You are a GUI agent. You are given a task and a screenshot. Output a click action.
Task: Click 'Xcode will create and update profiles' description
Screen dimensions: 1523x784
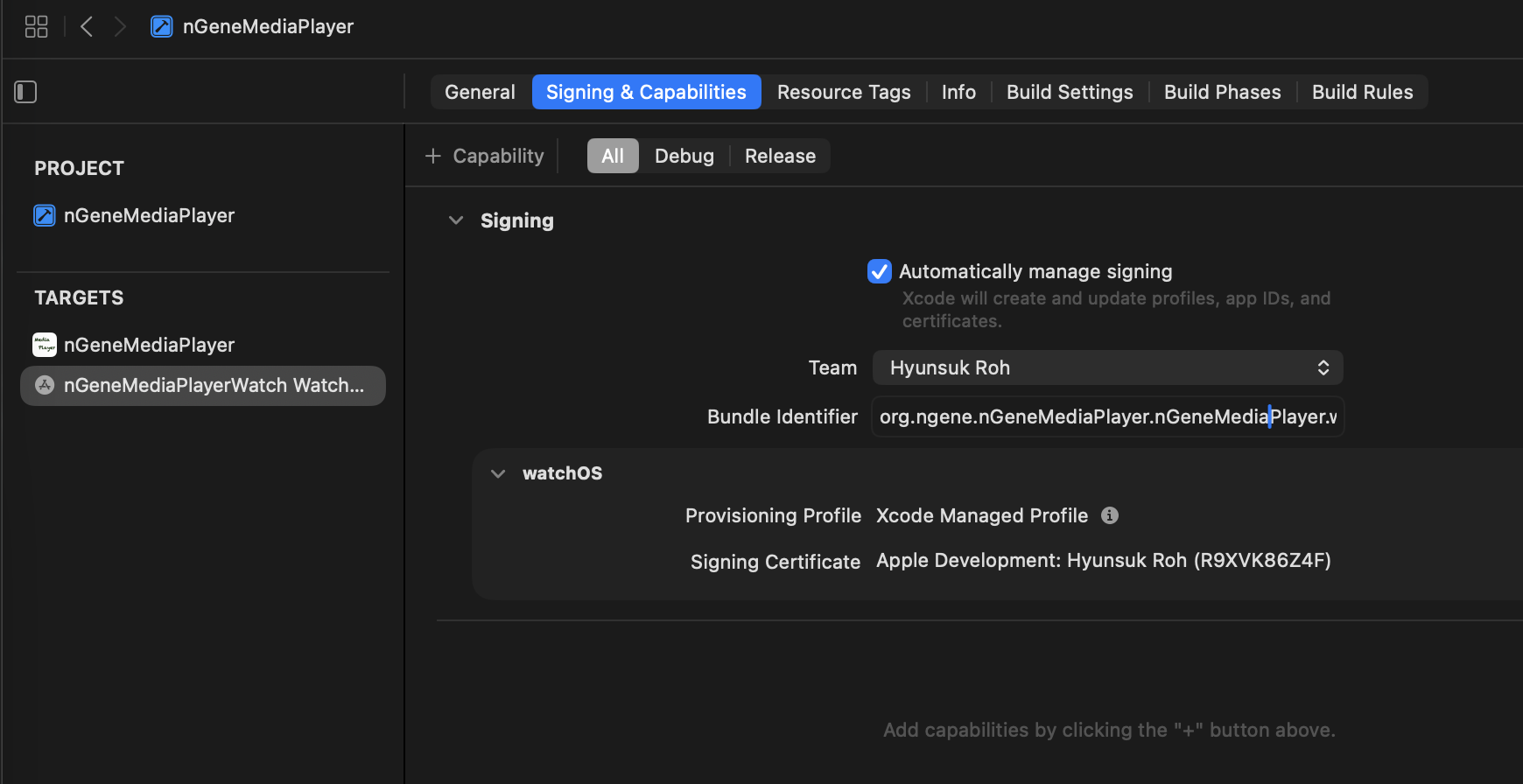pyautogui.click(x=1116, y=310)
